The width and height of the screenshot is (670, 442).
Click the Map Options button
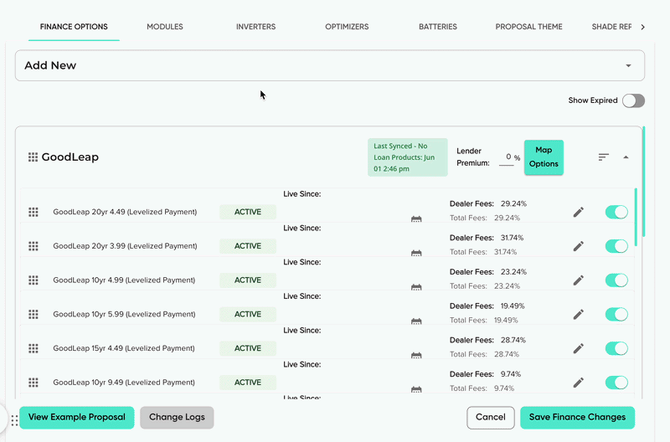pyautogui.click(x=544, y=157)
